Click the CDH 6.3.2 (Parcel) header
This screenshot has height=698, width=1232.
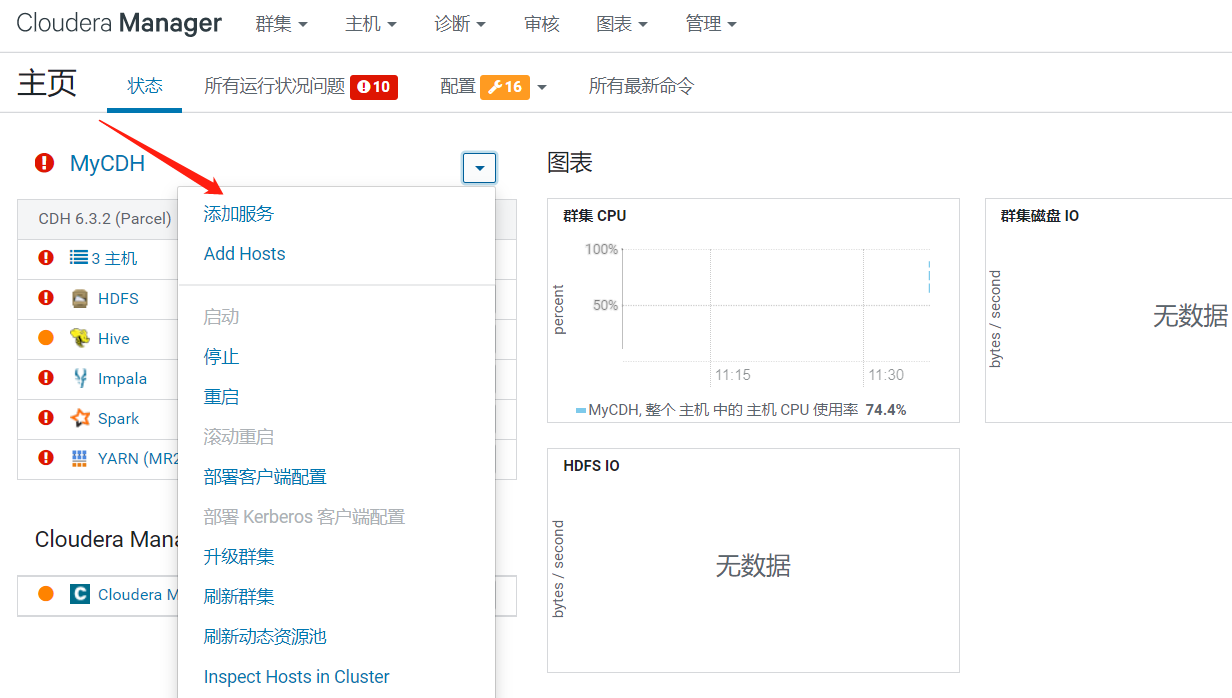pyautogui.click(x=105, y=219)
